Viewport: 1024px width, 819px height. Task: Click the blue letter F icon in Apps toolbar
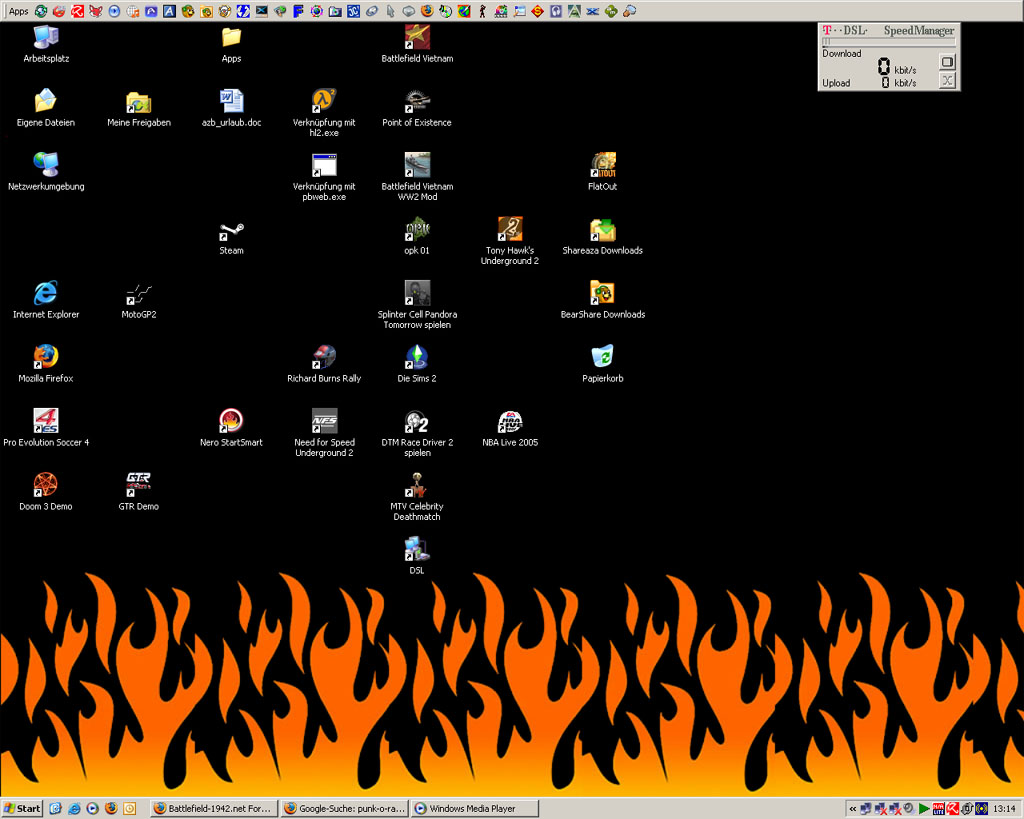pyautogui.click(x=298, y=11)
